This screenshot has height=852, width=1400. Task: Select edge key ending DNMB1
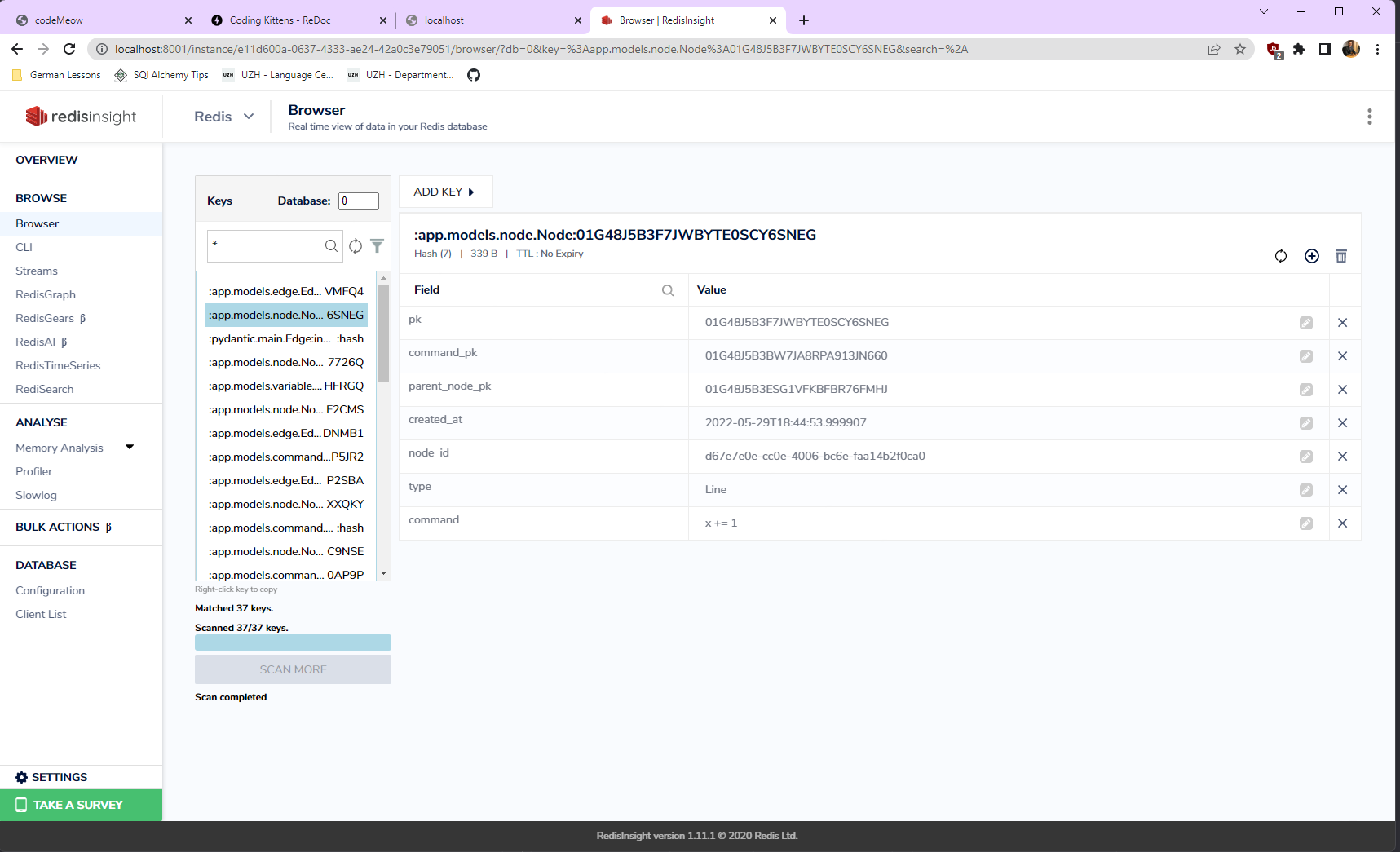point(286,433)
